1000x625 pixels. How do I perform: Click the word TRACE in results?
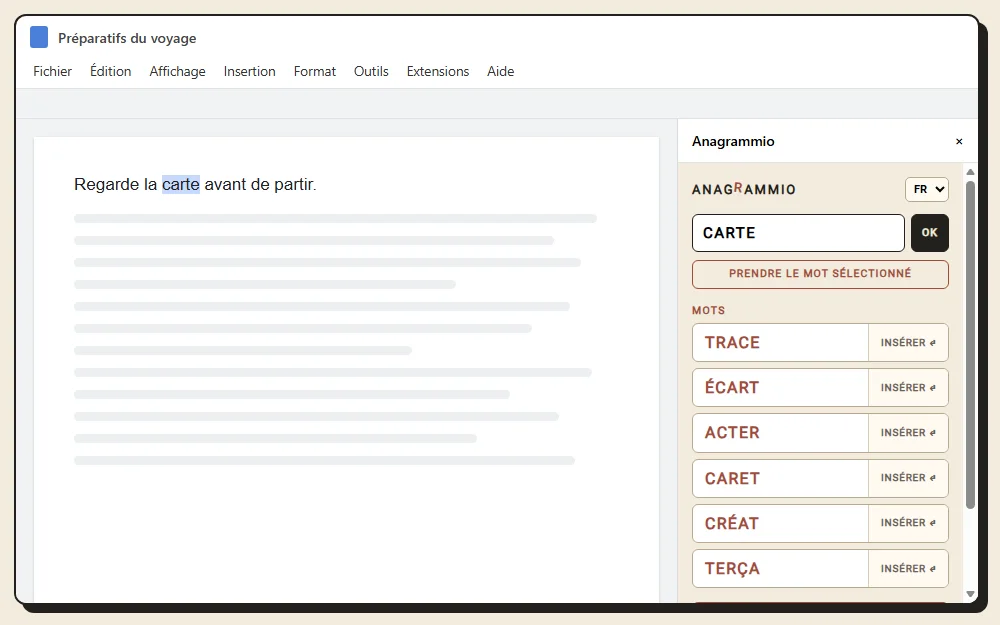(732, 342)
